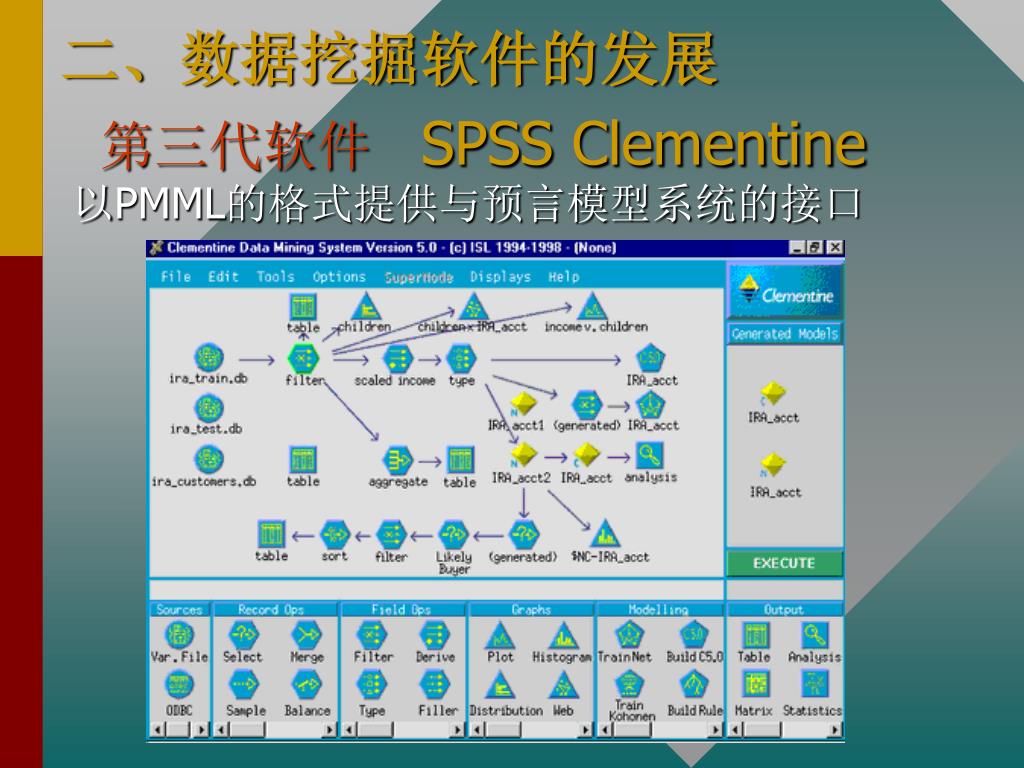Pick the Analysis output palette icon

[x=814, y=634]
